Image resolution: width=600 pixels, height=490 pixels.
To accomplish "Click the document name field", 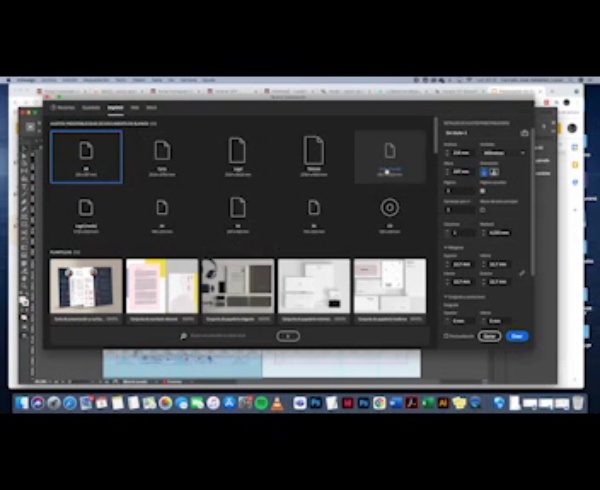I will click(480, 133).
